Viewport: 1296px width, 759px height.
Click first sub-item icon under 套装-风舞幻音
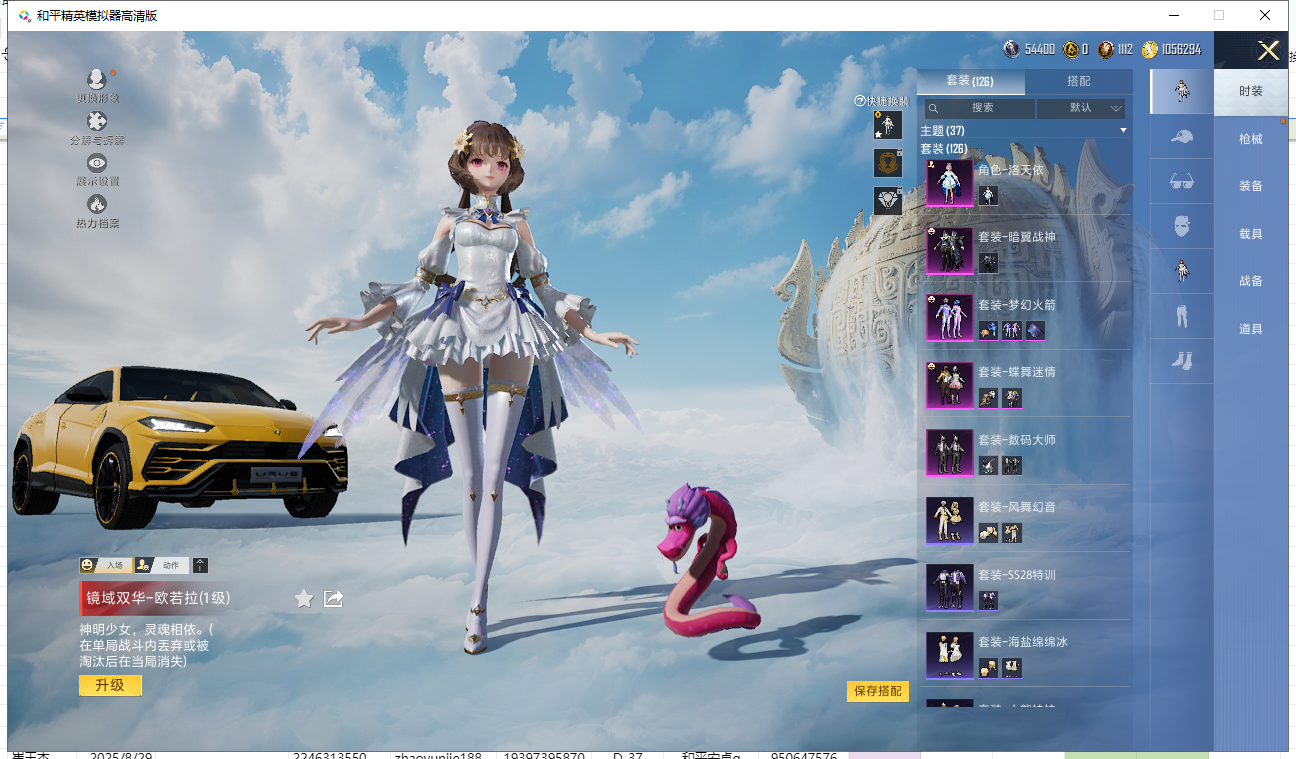pyautogui.click(x=988, y=533)
